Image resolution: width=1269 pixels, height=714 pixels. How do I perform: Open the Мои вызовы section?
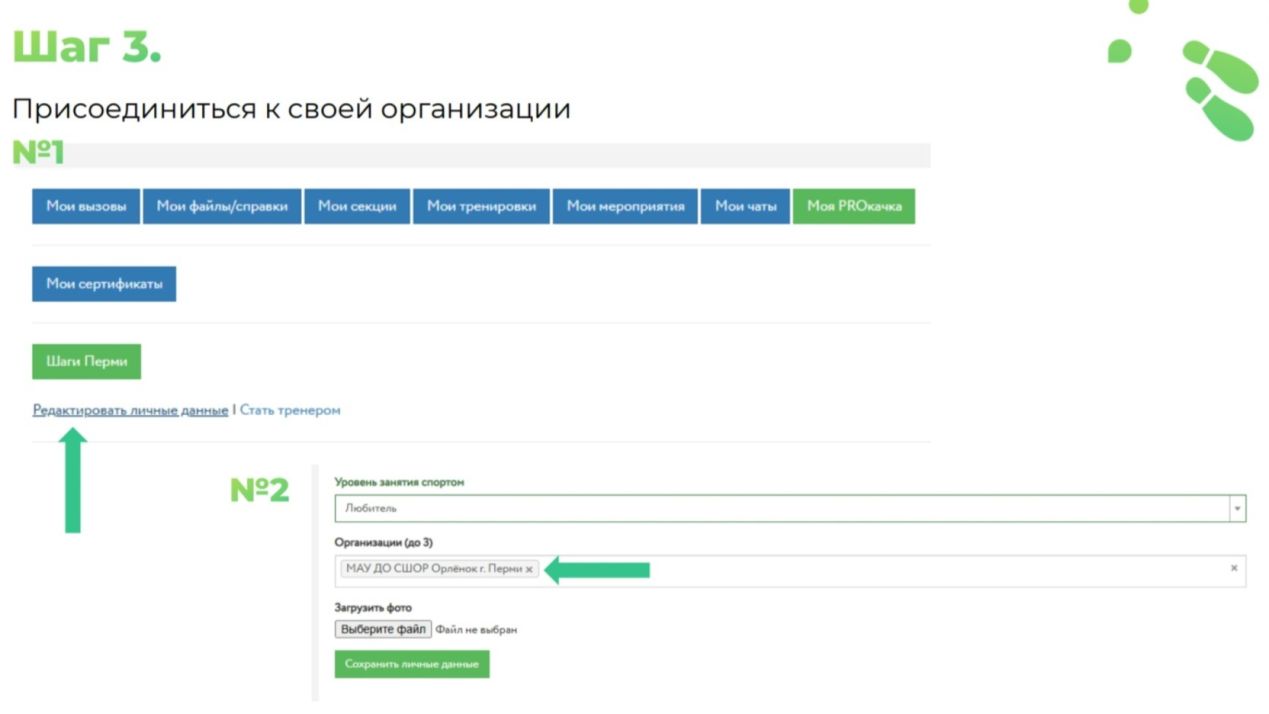[x=86, y=206]
